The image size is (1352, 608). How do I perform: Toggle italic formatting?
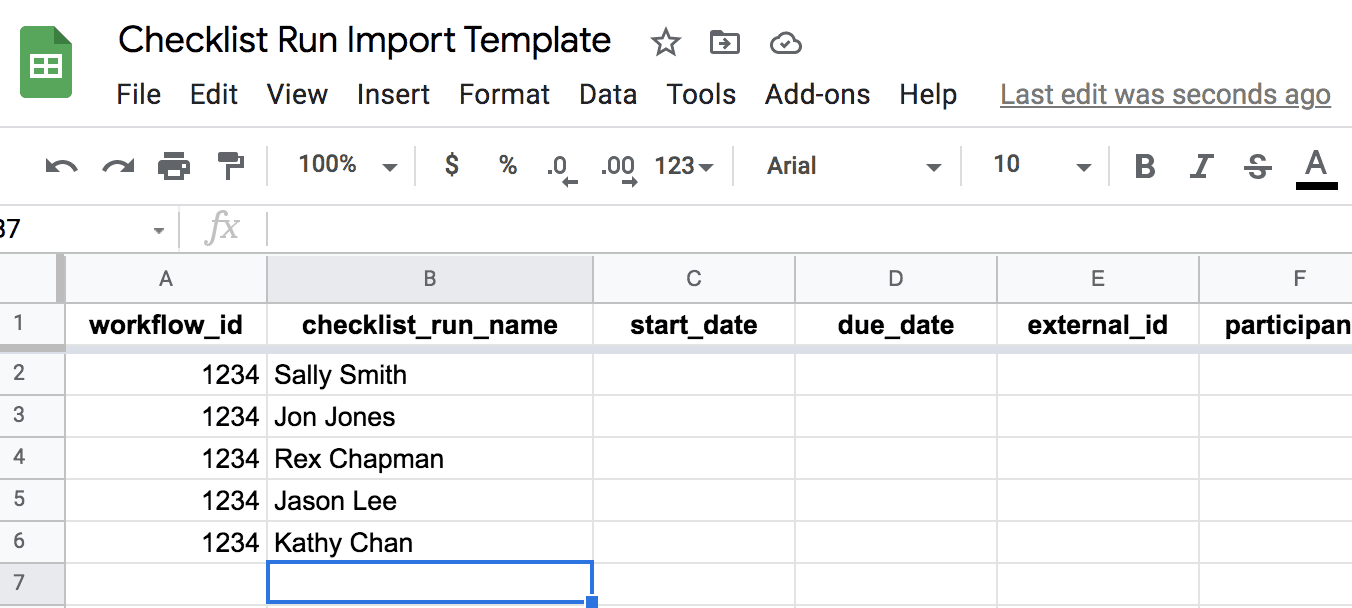point(1202,166)
